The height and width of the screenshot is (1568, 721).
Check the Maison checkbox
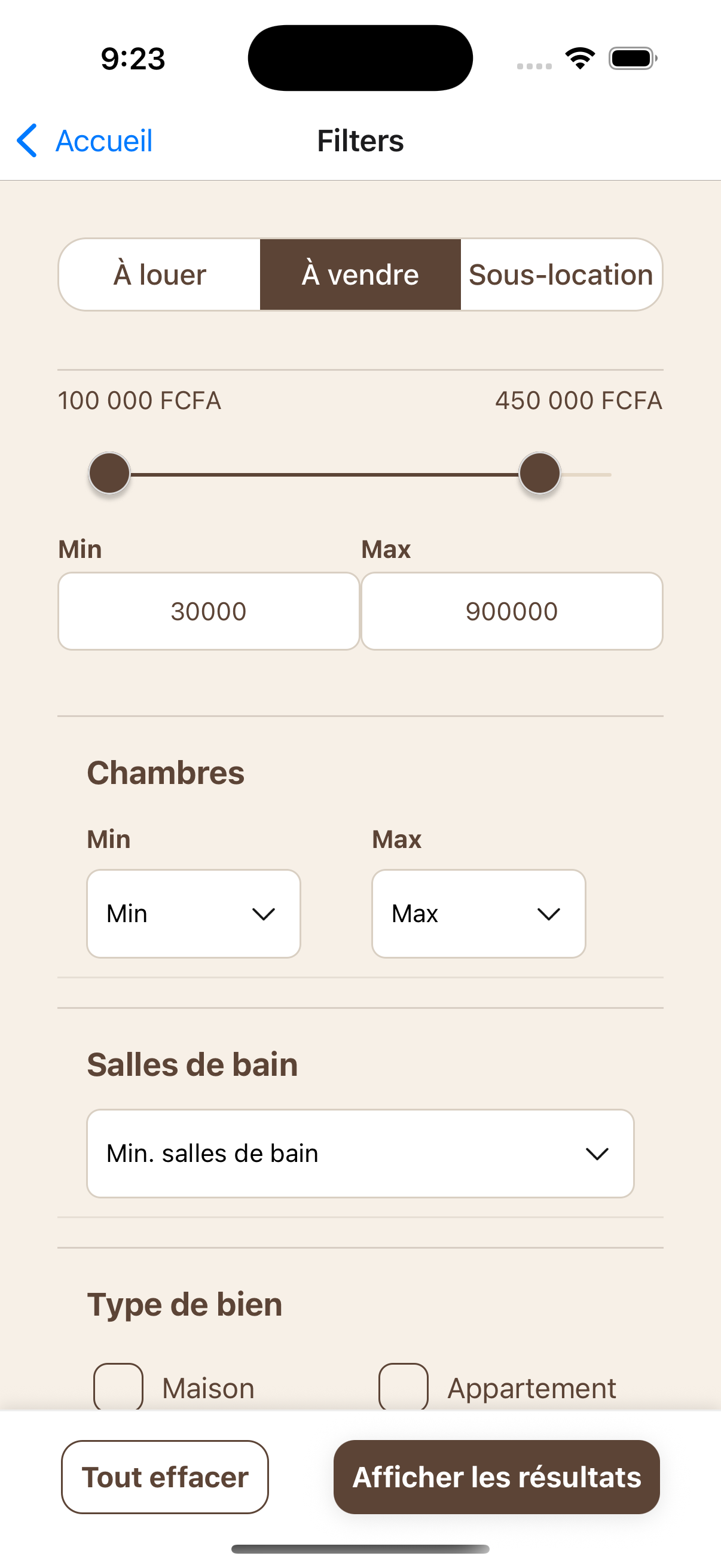tap(118, 1387)
